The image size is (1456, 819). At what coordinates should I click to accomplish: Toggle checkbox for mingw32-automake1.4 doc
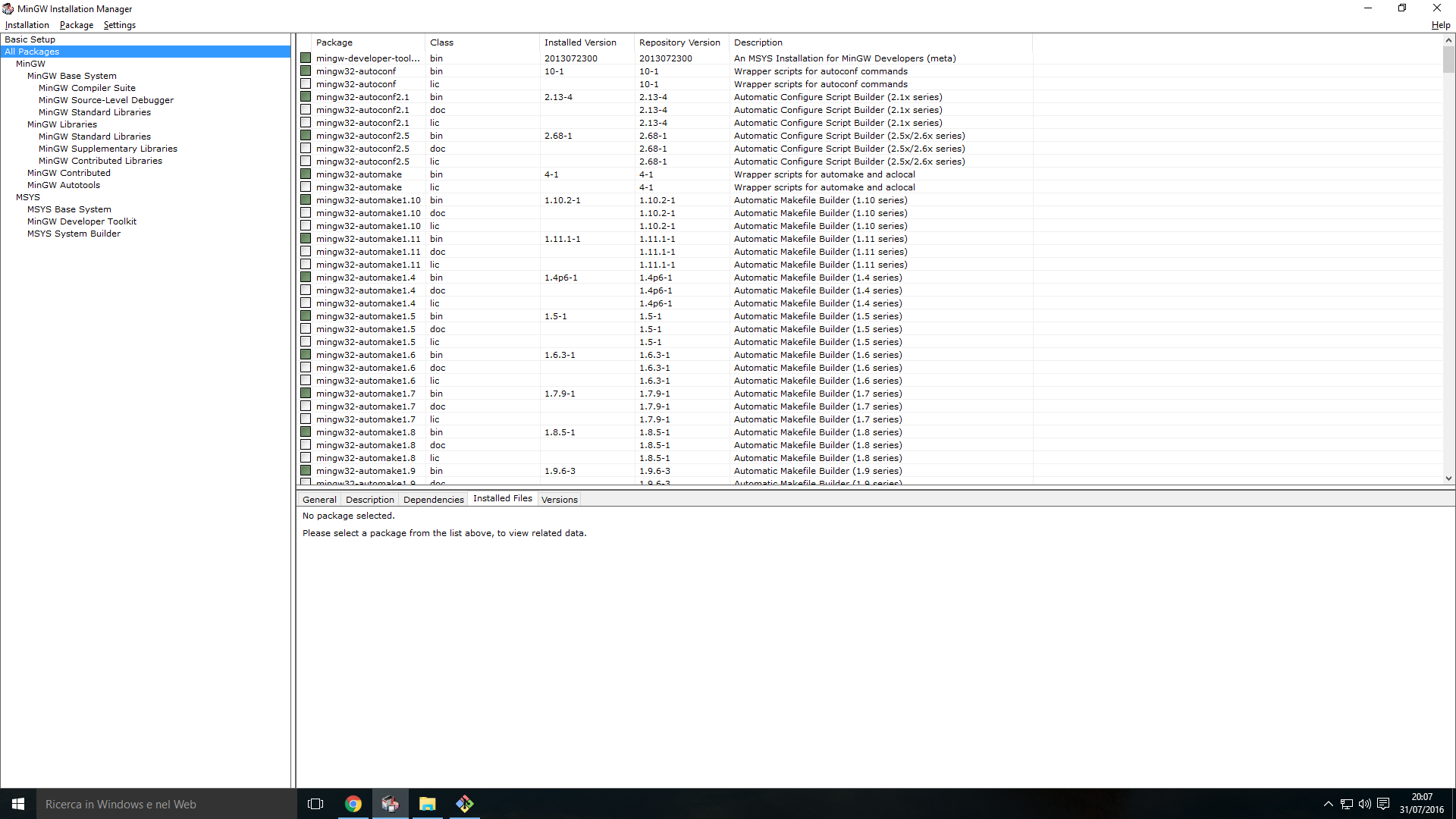point(306,290)
